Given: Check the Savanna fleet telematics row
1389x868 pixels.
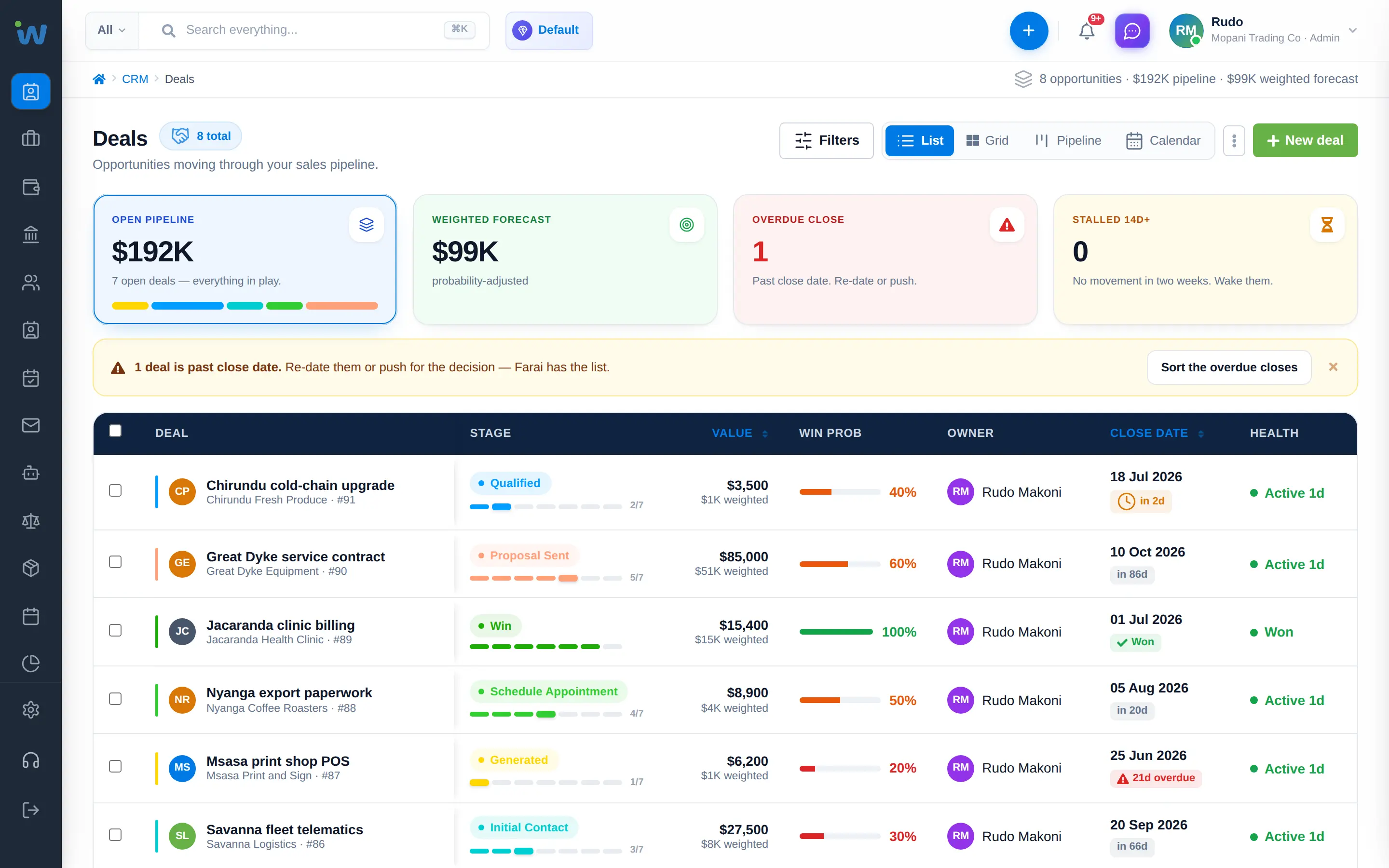Looking at the screenshot, I should pos(115,835).
